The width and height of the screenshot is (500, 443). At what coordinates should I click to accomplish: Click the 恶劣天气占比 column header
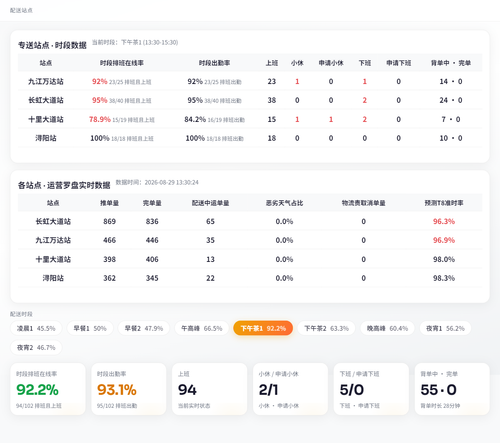(x=284, y=203)
